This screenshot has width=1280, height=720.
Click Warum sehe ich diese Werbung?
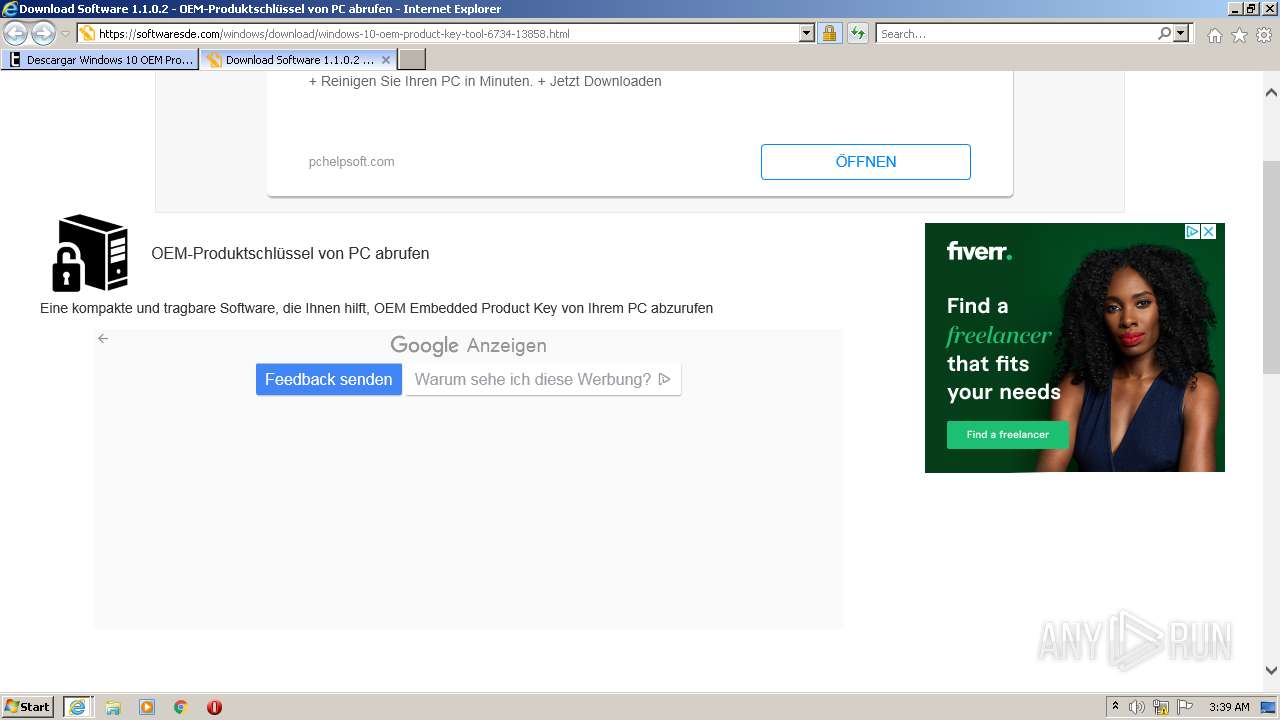point(543,380)
